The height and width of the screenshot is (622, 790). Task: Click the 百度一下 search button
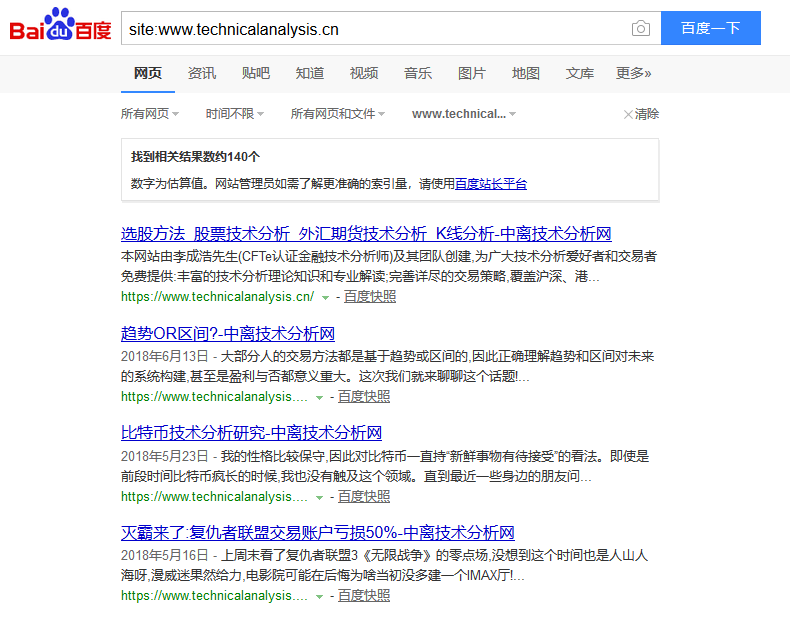(710, 28)
